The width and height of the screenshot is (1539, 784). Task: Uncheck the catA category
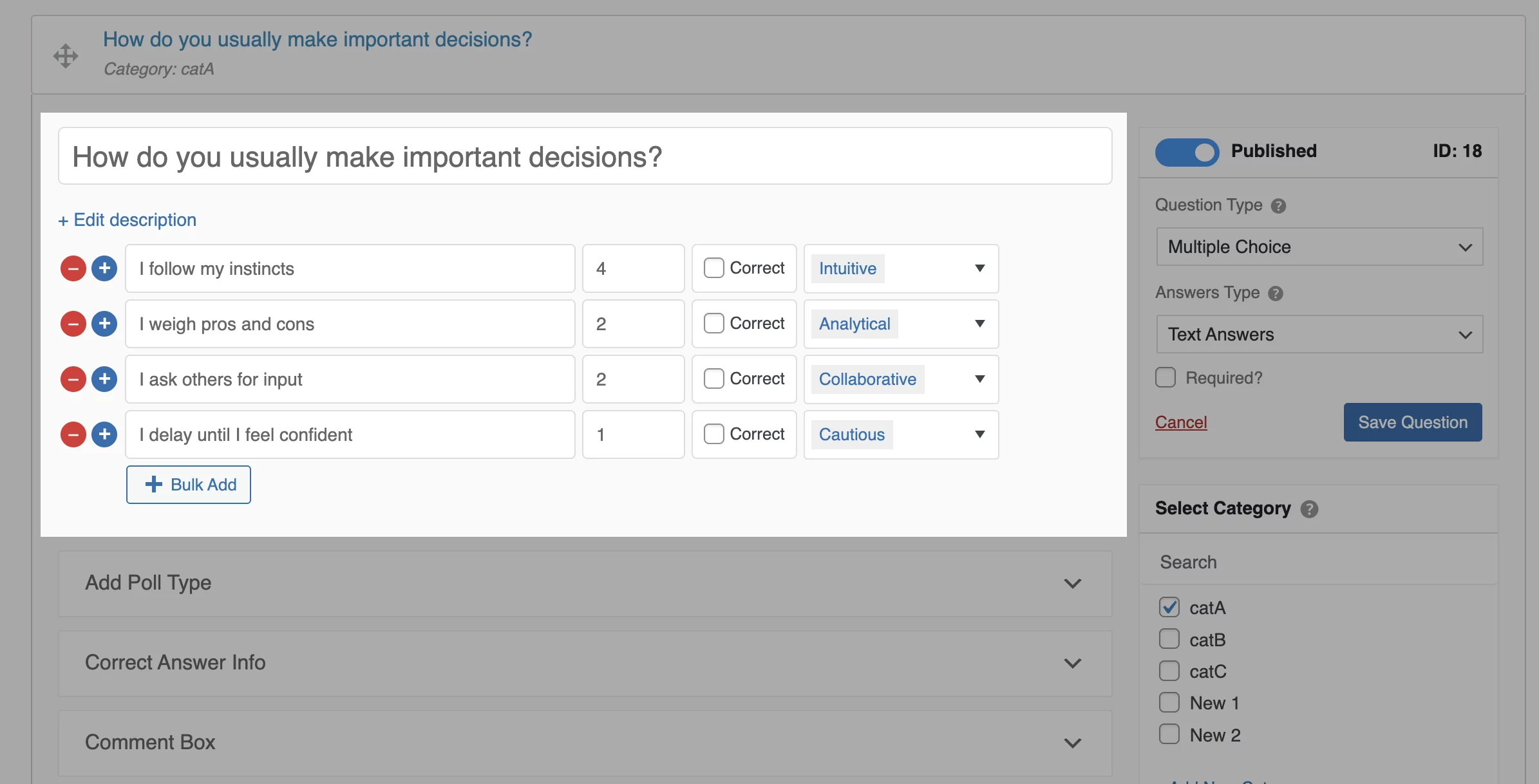click(1169, 607)
